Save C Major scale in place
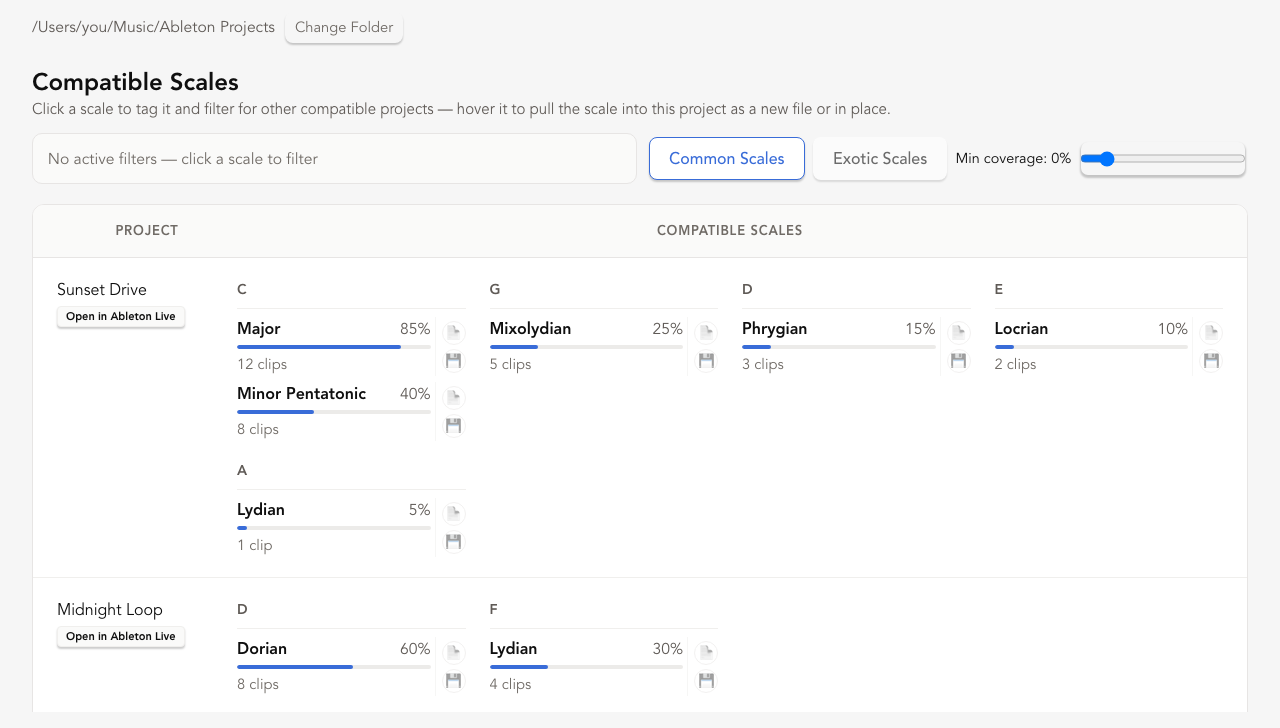The height and width of the screenshot is (728, 1280). (x=454, y=361)
